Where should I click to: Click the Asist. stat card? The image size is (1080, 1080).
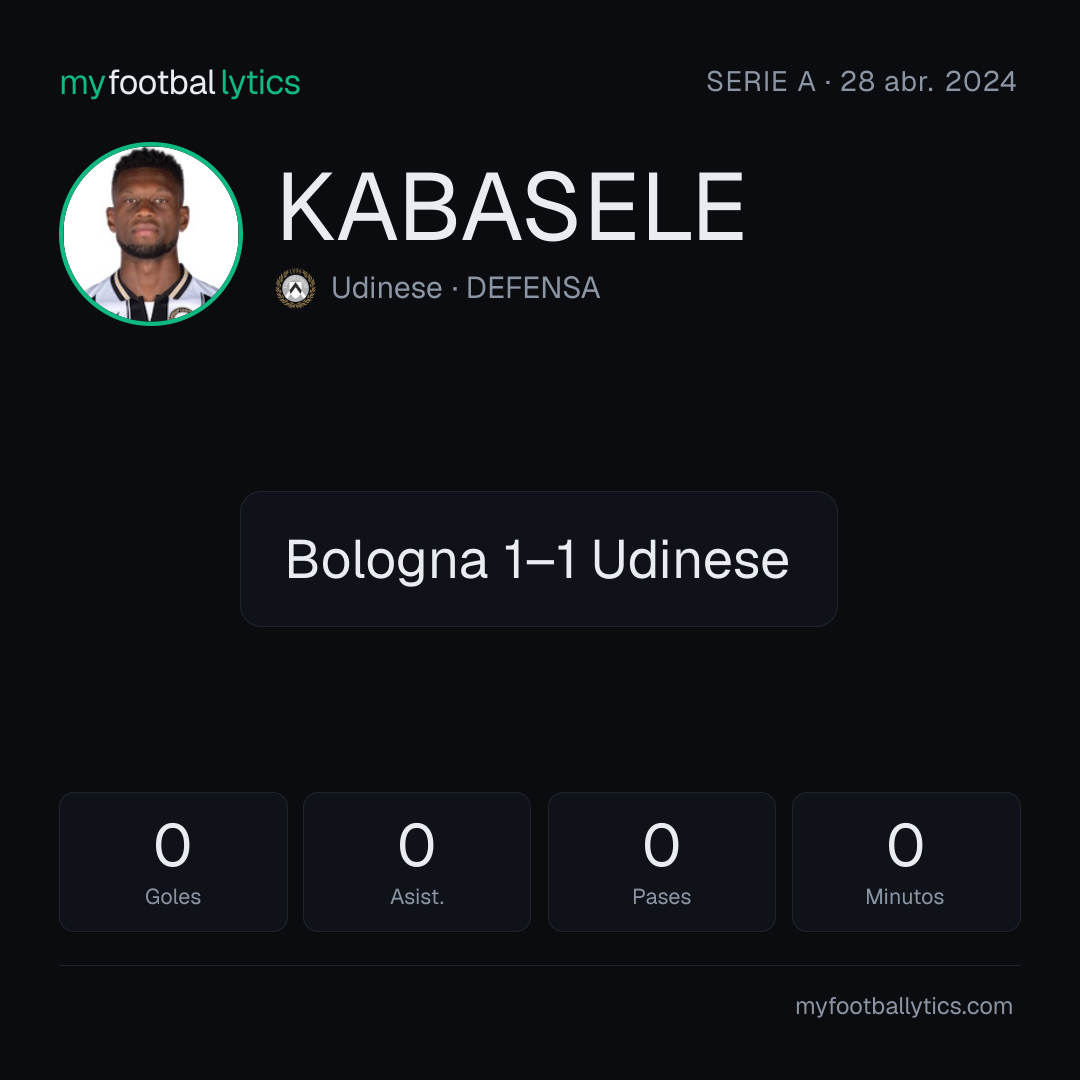[x=417, y=862]
